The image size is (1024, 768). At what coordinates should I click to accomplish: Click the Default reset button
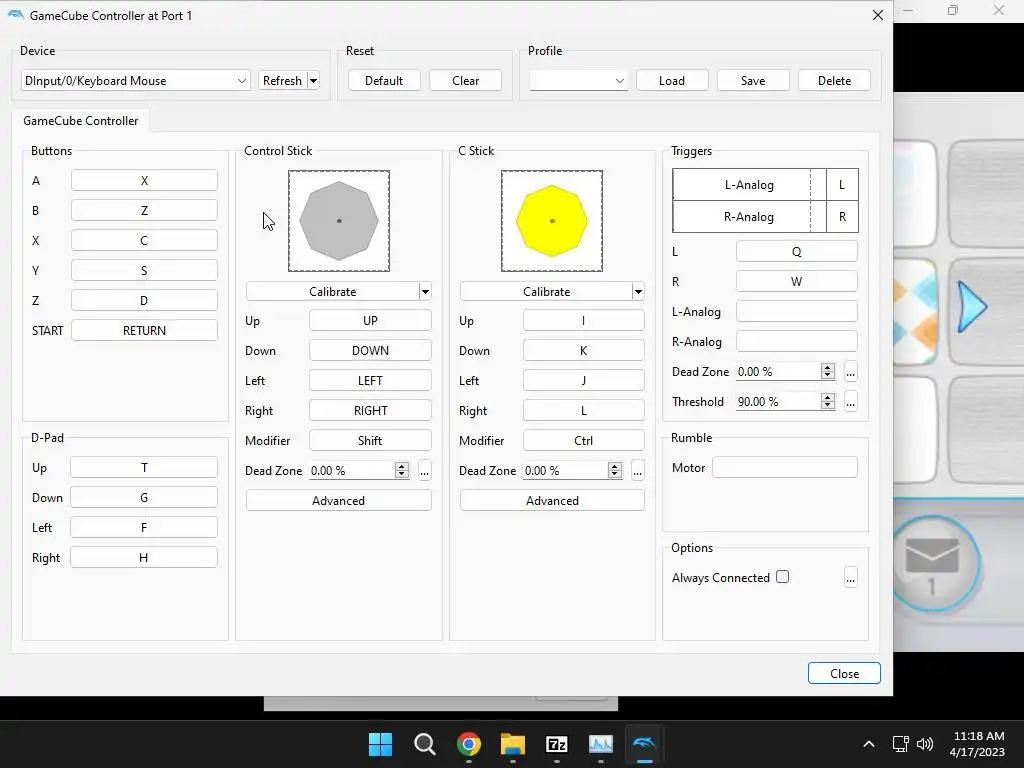384,81
